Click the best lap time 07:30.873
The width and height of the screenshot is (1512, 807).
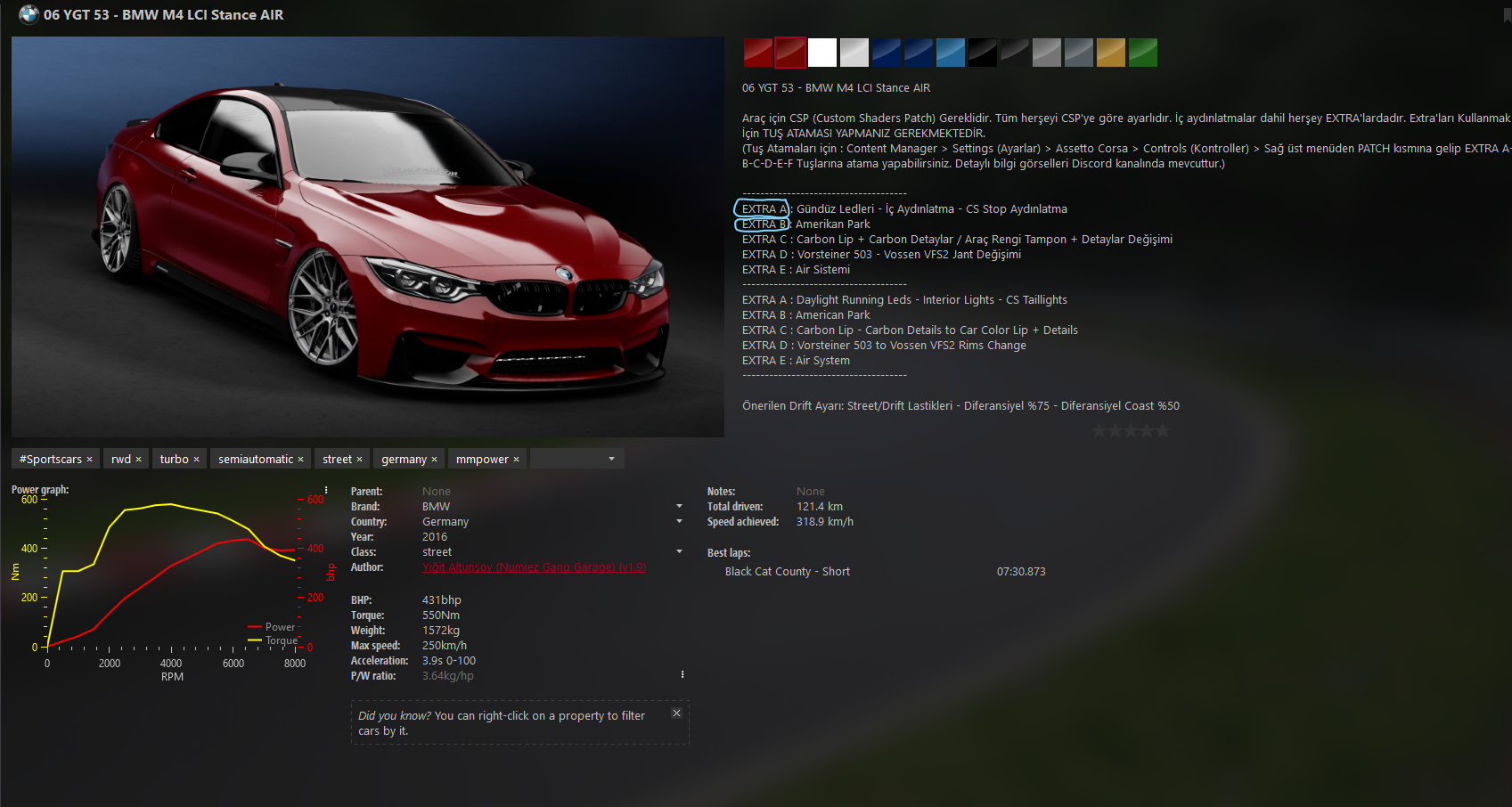(1021, 572)
